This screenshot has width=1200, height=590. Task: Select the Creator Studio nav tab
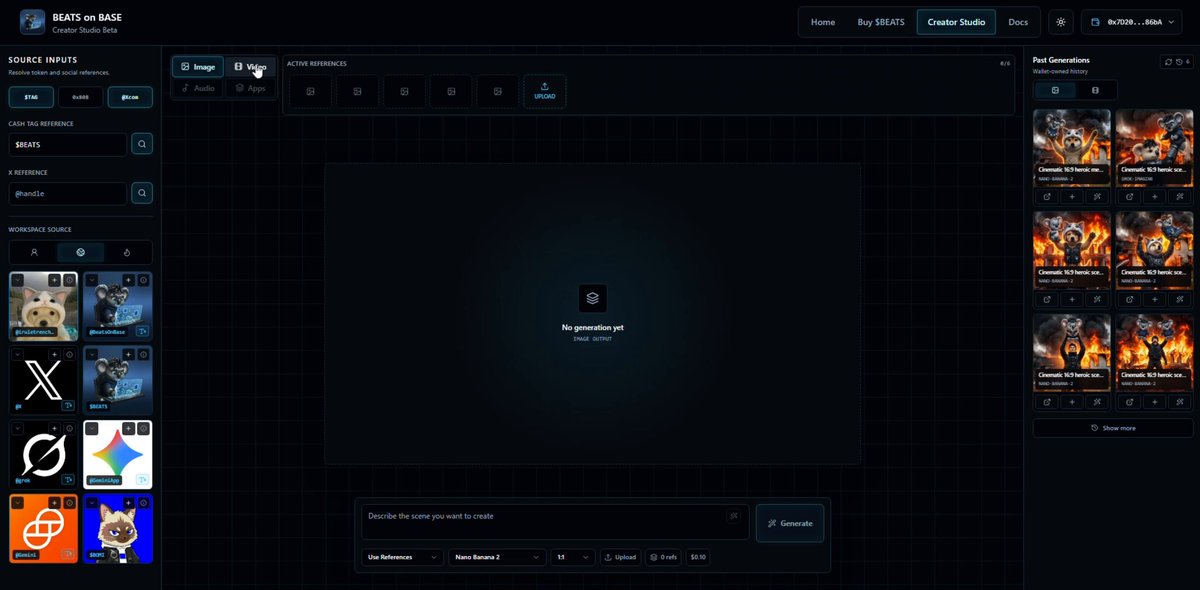click(957, 22)
